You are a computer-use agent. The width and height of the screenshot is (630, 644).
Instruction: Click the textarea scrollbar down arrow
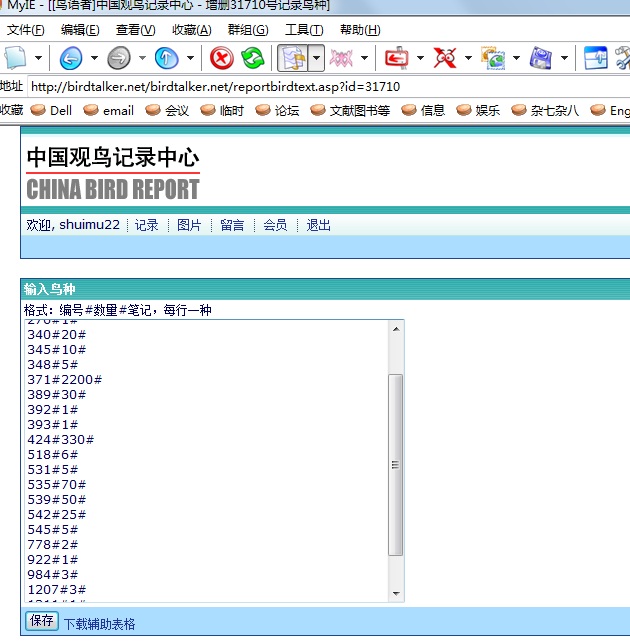point(396,594)
